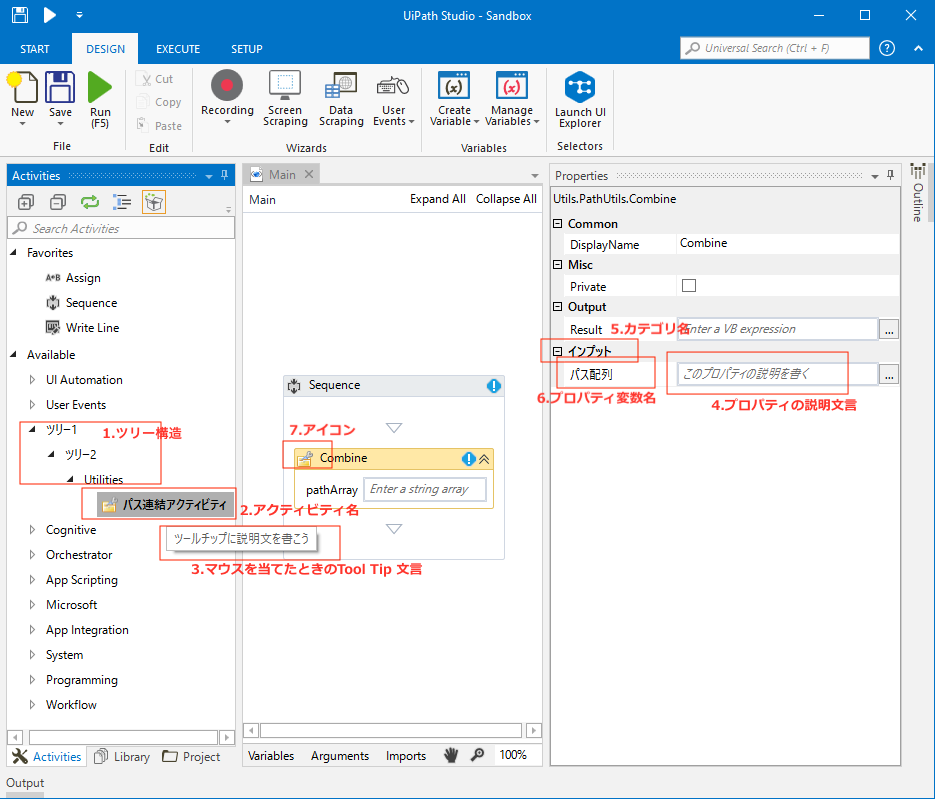Image resolution: width=935 pixels, height=799 pixels.
Task: Click Sequence validation error icon
Action: [494, 386]
